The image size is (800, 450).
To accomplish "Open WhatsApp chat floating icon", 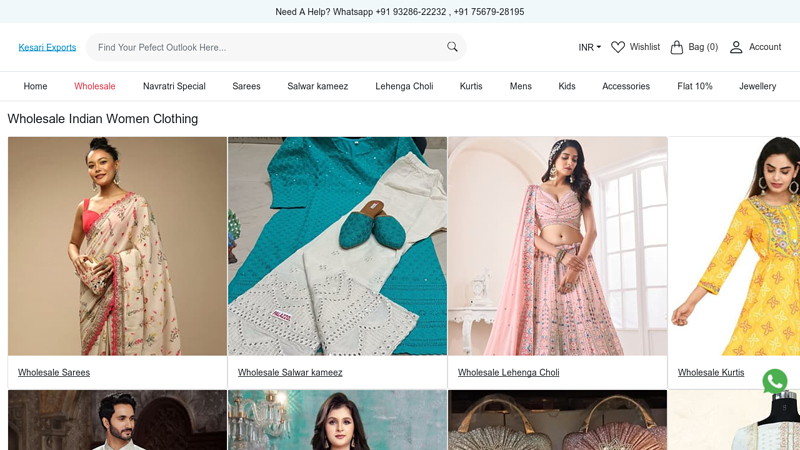I will [x=774, y=381].
